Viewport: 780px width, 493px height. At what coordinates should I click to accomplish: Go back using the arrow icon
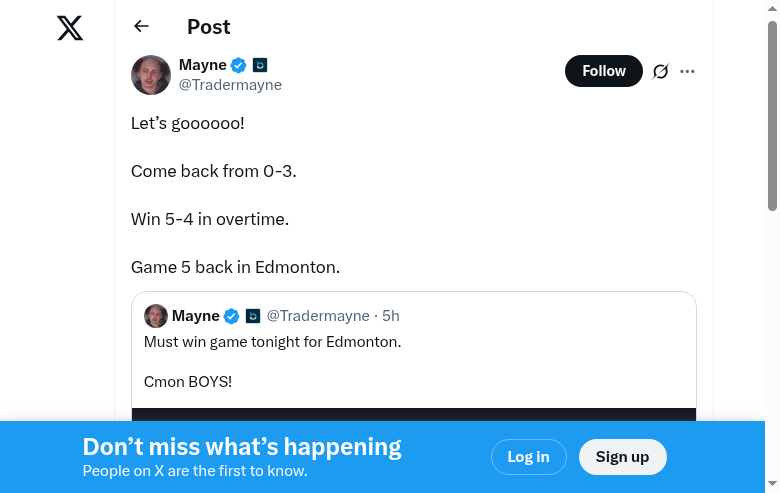point(141,27)
